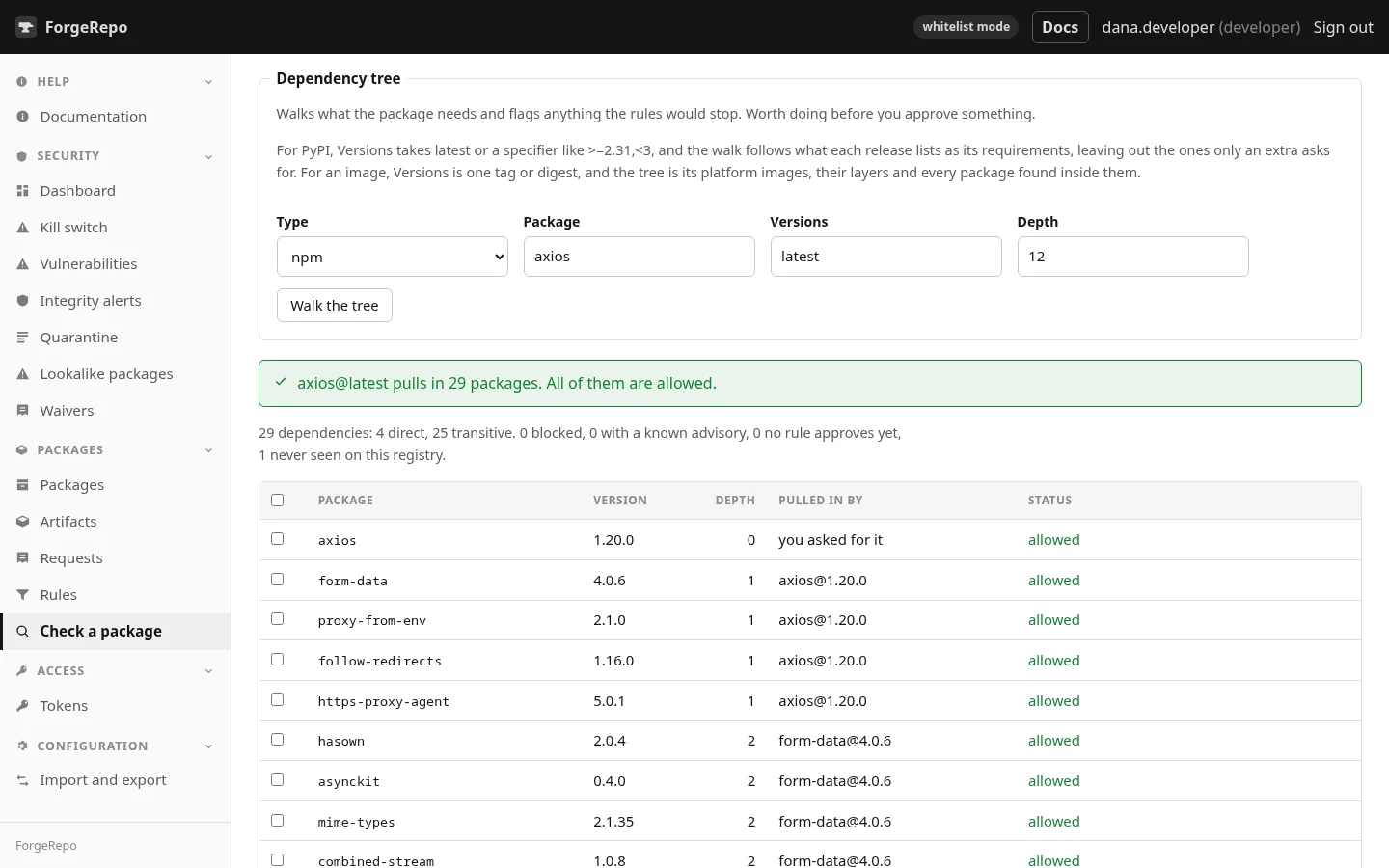Viewport: 1389px width, 868px height.
Task: Collapse the Help section chevron
Action: point(209,82)
